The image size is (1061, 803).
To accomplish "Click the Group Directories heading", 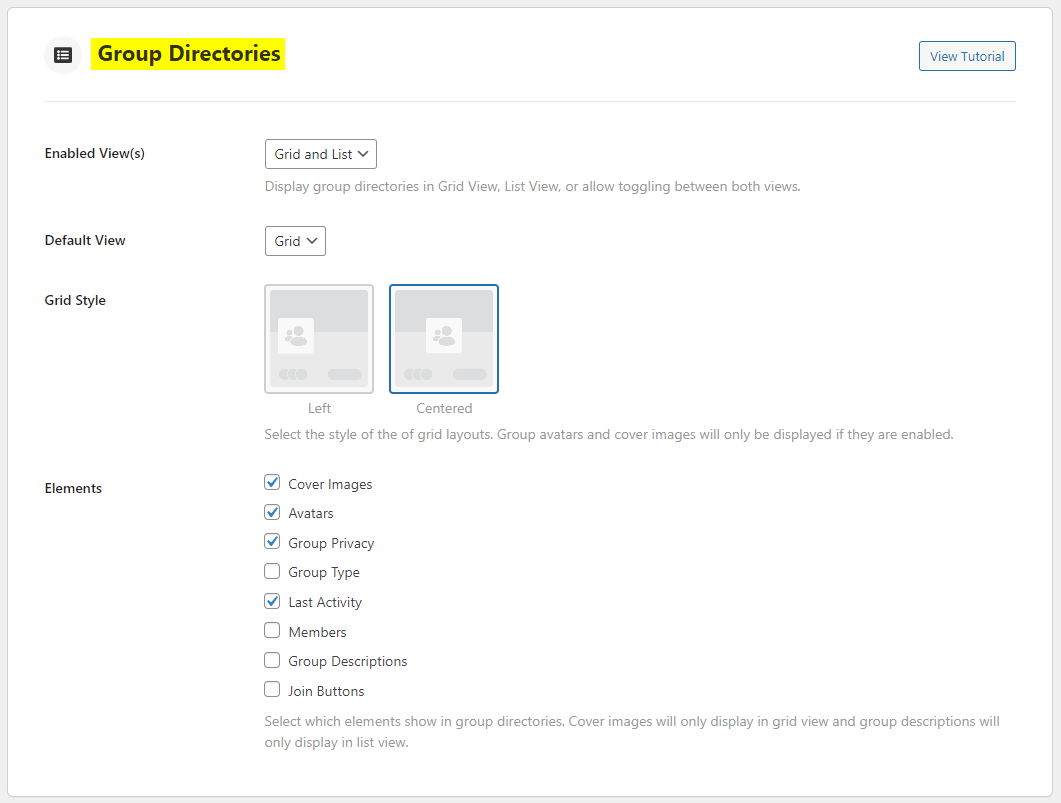I will tap(189, 54).
